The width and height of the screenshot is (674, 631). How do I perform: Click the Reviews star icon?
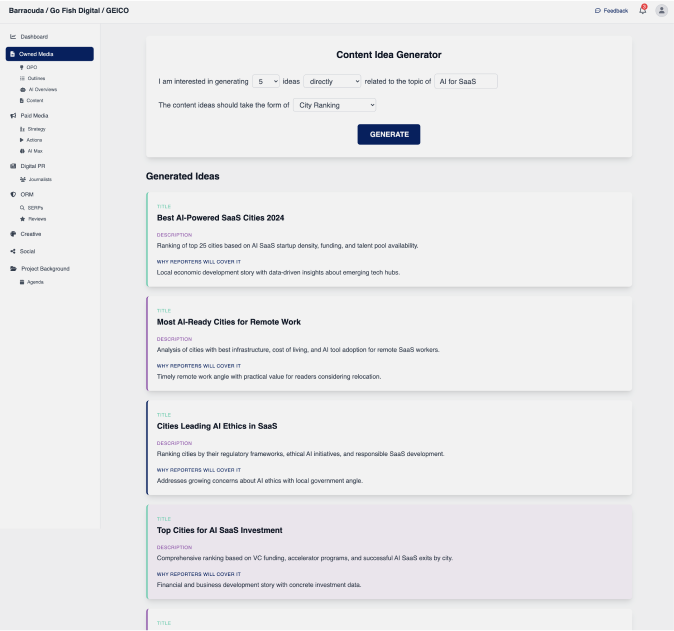[22, 218]
